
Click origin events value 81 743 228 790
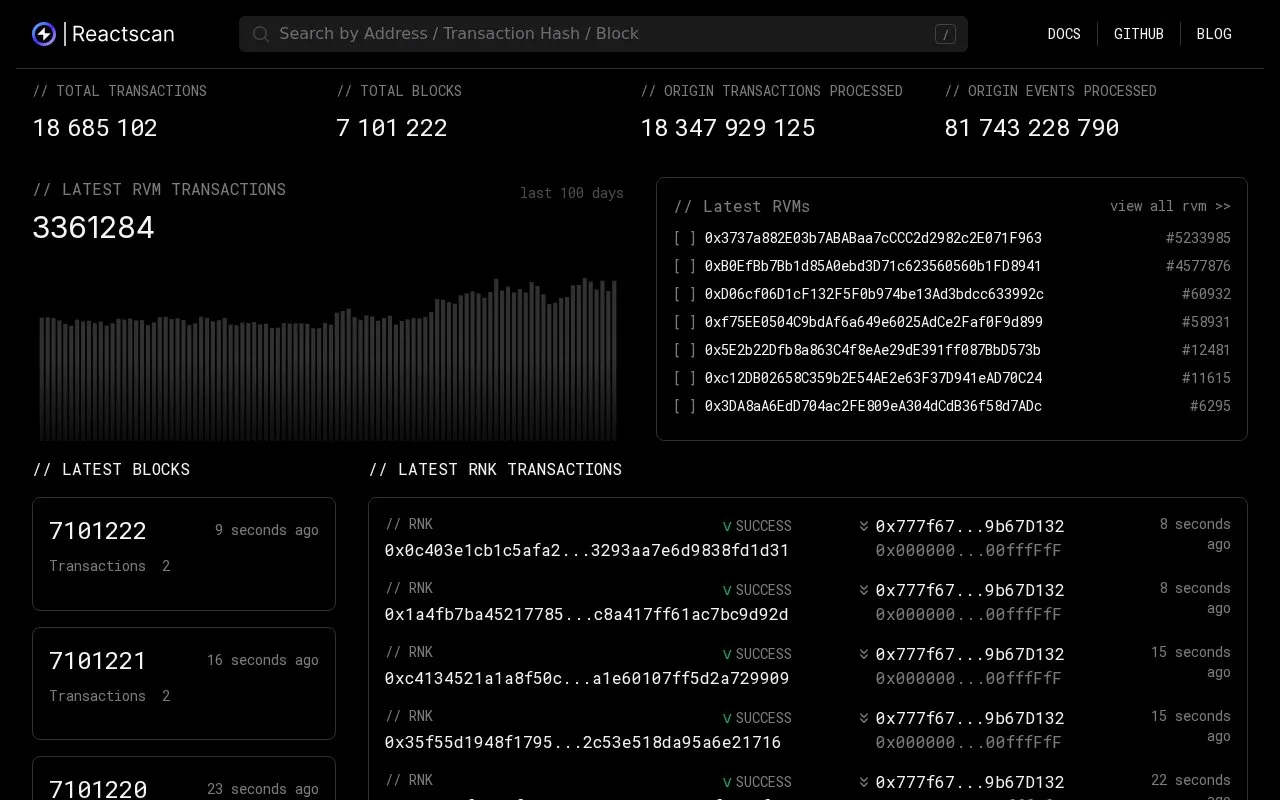point(1032,128)
